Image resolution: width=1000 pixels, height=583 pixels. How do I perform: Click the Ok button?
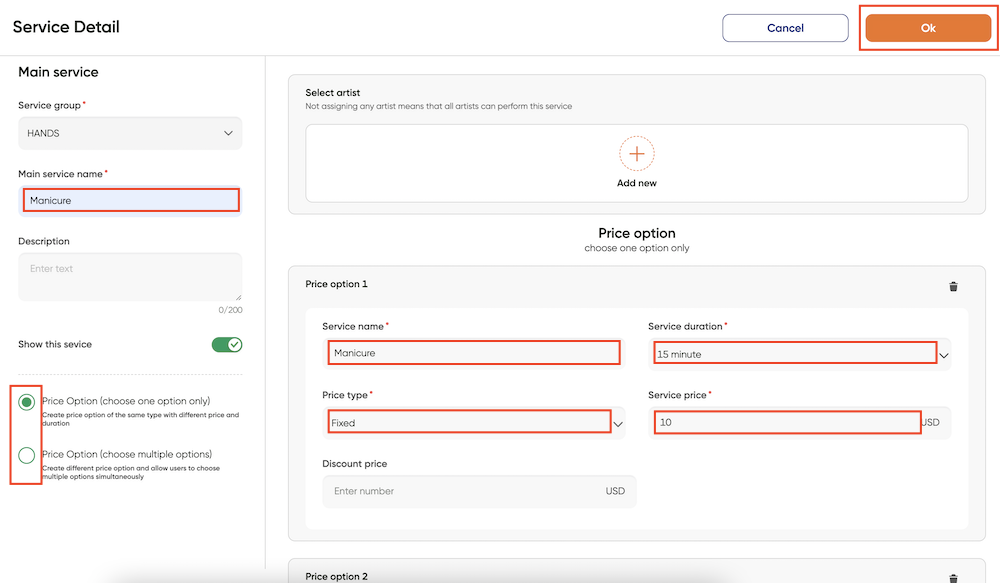(x=928, y=28)
